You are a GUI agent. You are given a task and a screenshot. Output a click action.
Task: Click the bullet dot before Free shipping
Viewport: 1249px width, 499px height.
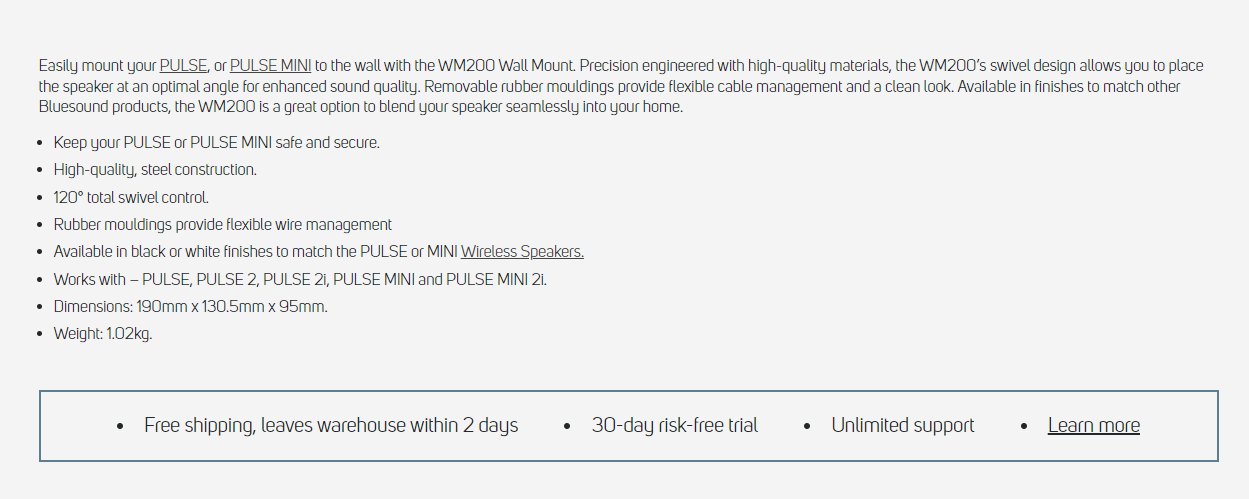point(120,427)
